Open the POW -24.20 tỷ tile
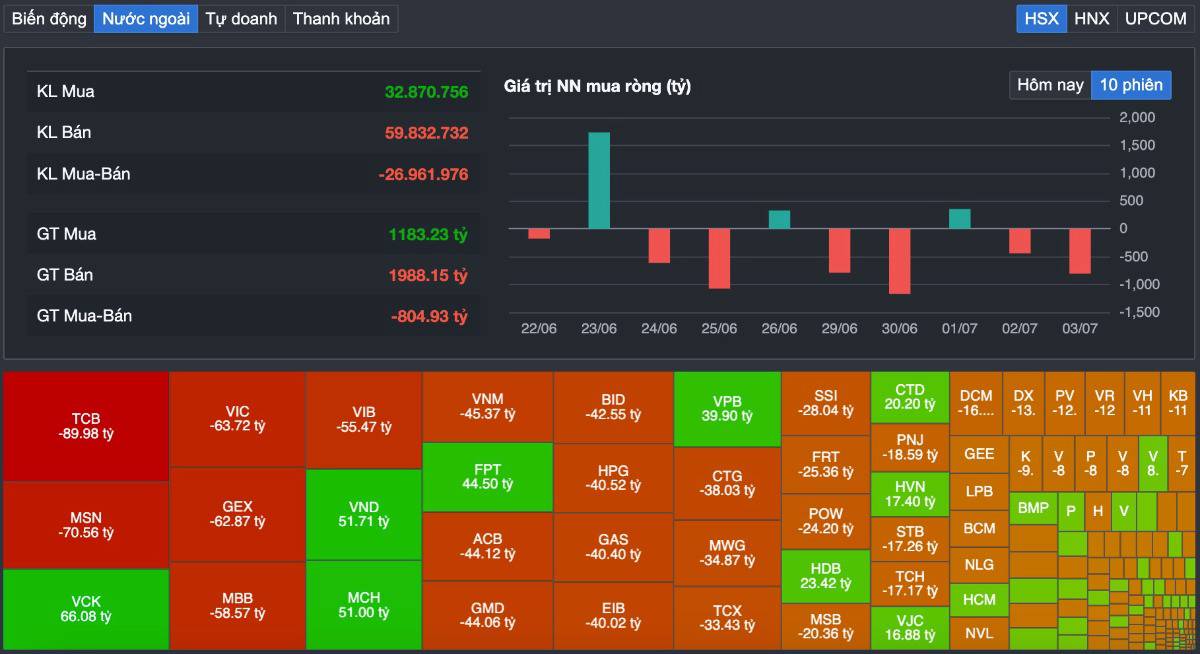The image size is (1200, 654). (825, 521)
